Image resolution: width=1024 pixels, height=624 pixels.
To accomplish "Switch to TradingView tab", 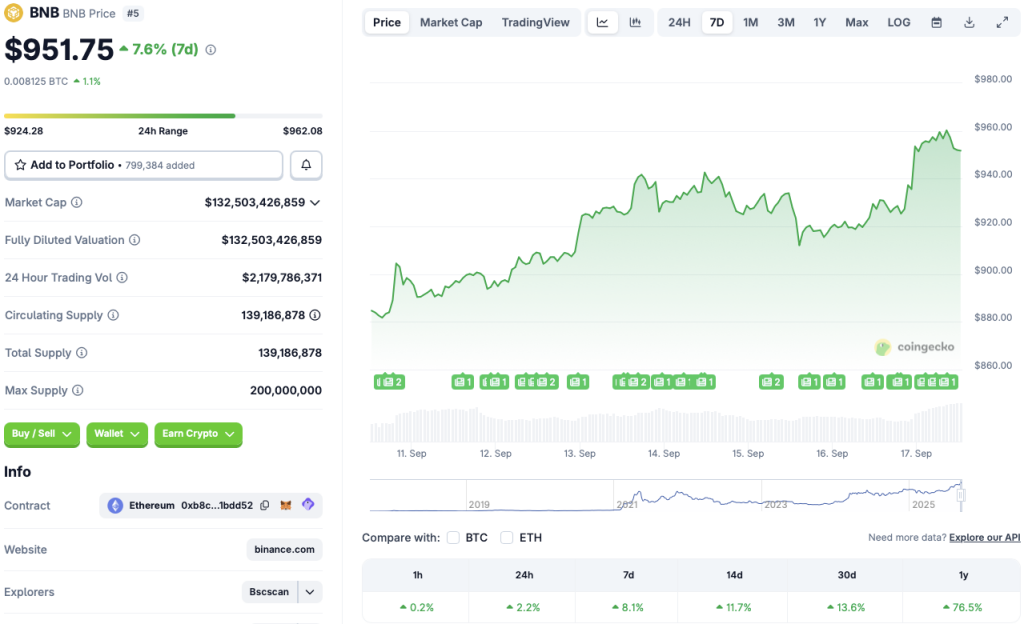I will coord(536,22).
